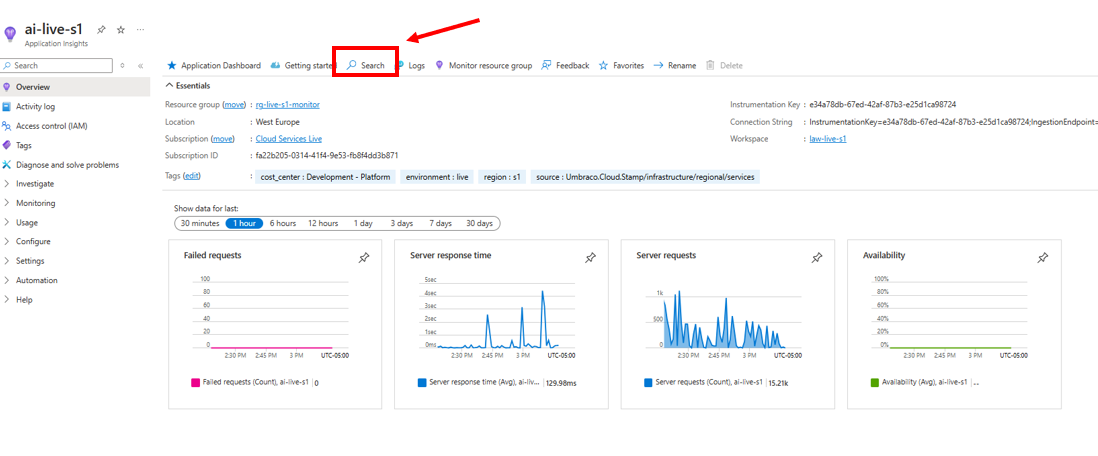Pin the Server response time chart
Image resolution: width=1098 pixels, height=456 pixels.
click(x=590, y=258)
